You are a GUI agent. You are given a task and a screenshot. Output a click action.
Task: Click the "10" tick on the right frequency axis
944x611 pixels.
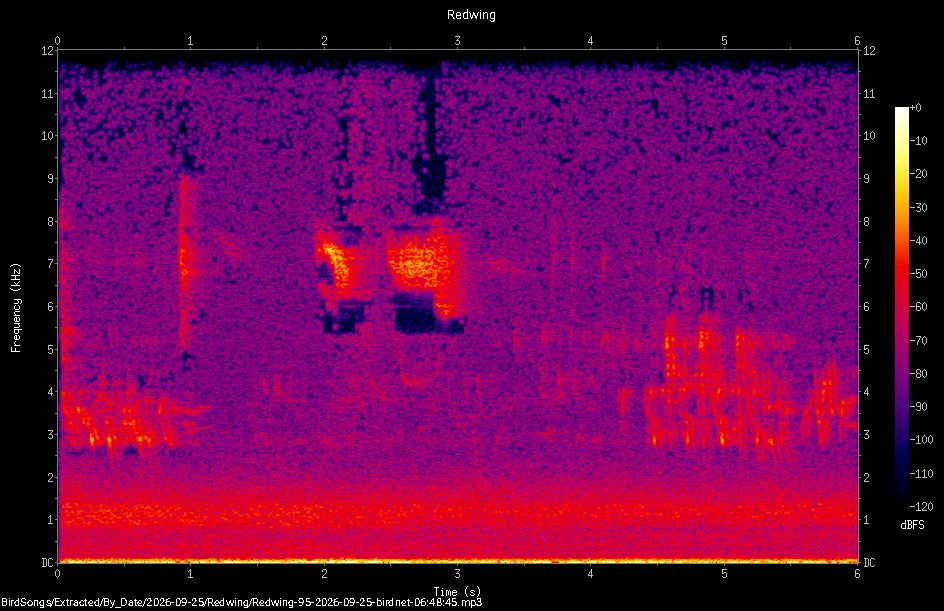869,136
